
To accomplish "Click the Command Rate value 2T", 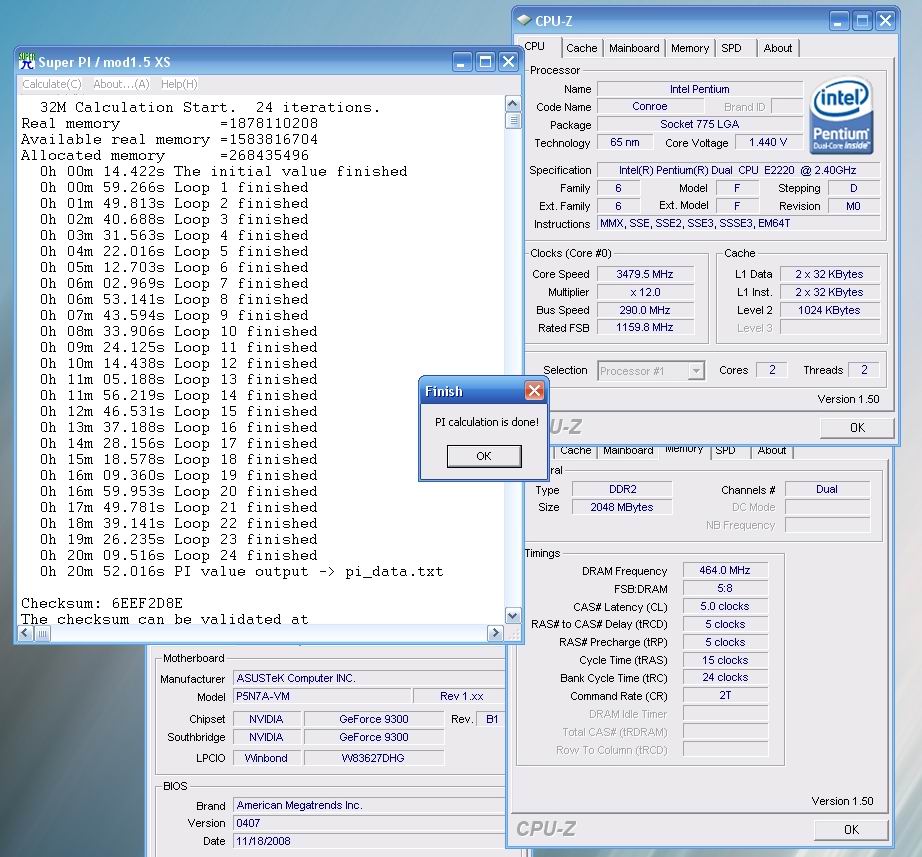I will (x=725, y=695).
